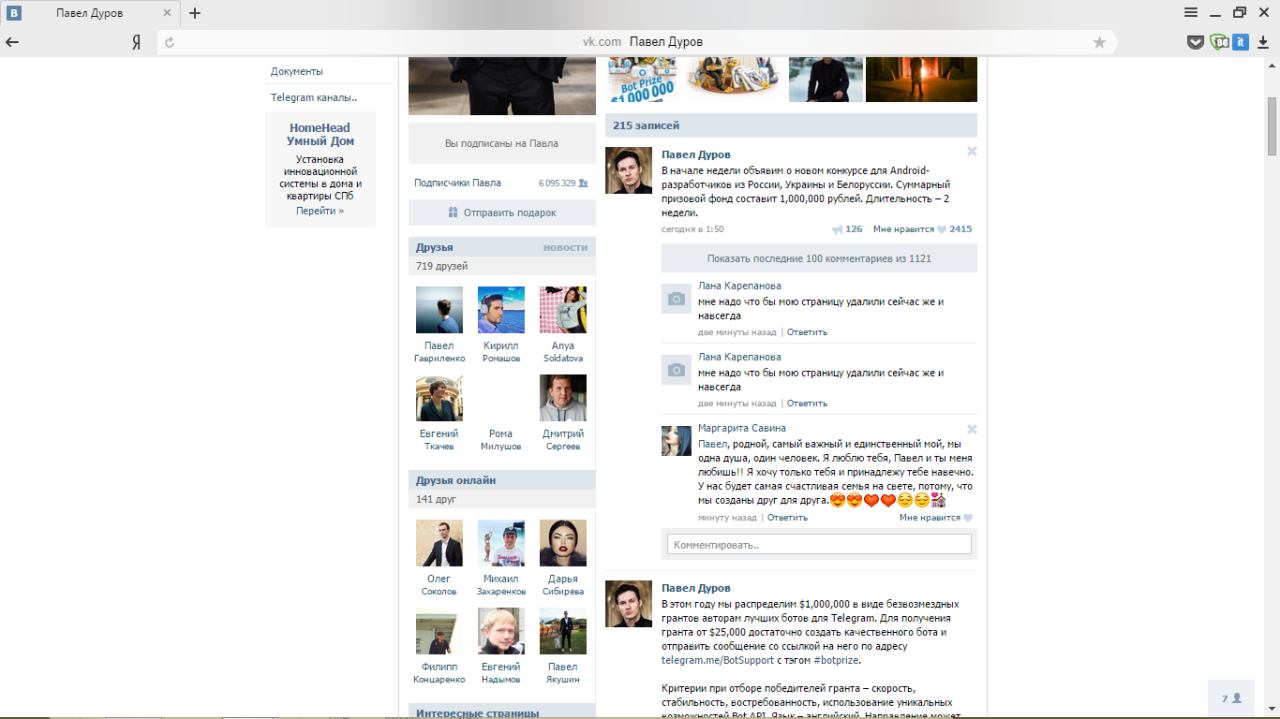The width and height of the screenshot is (1280, 719).
Task: Click the back arrow in browser toolbar
Action: (12, 42)
